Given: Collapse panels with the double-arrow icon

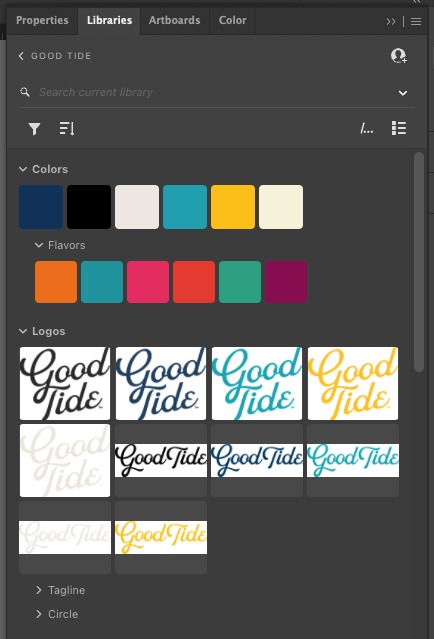Looking at the screenshot, I should (x=391, y=21).
